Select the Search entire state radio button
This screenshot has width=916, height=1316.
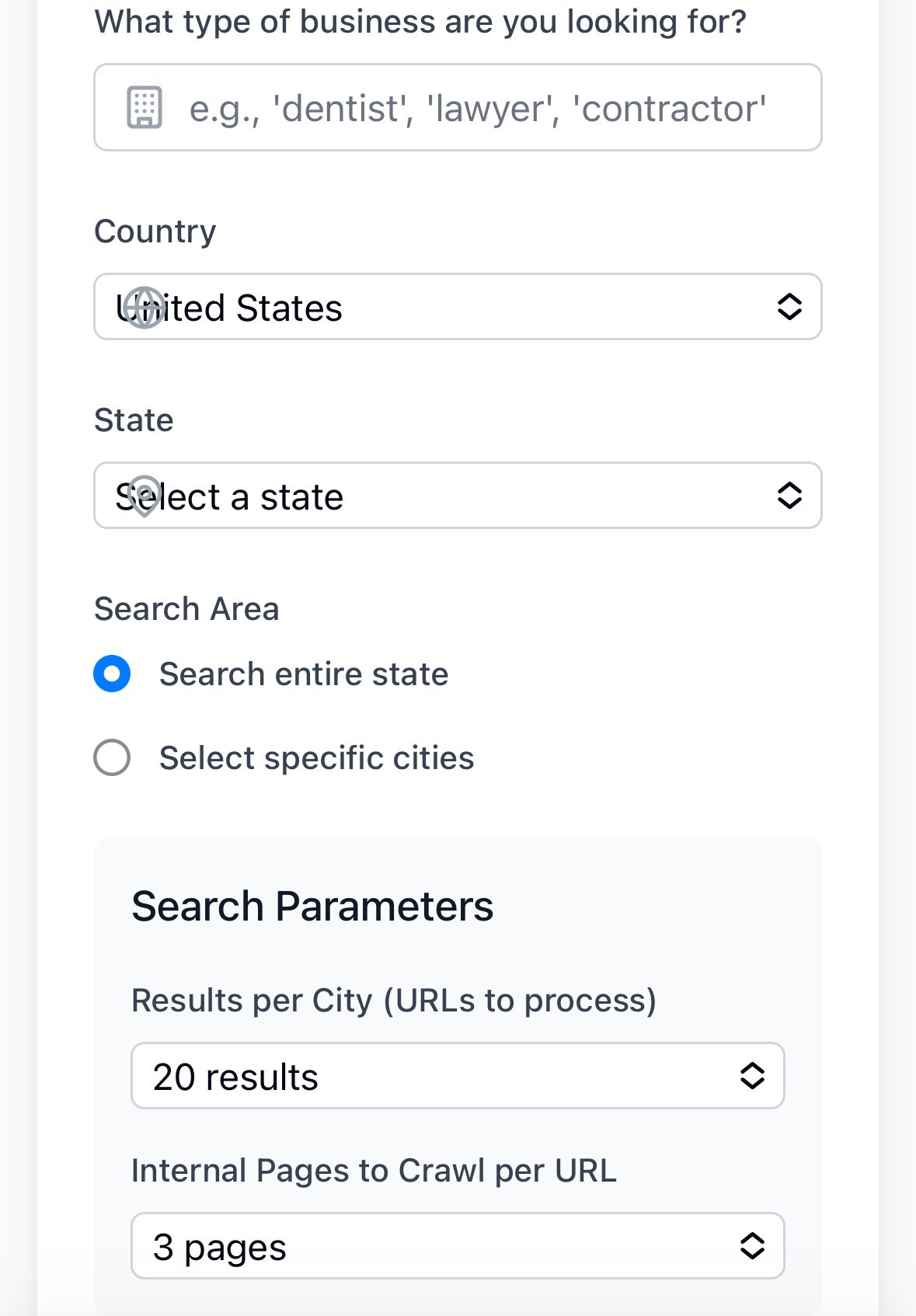click(x=112, y=674)
